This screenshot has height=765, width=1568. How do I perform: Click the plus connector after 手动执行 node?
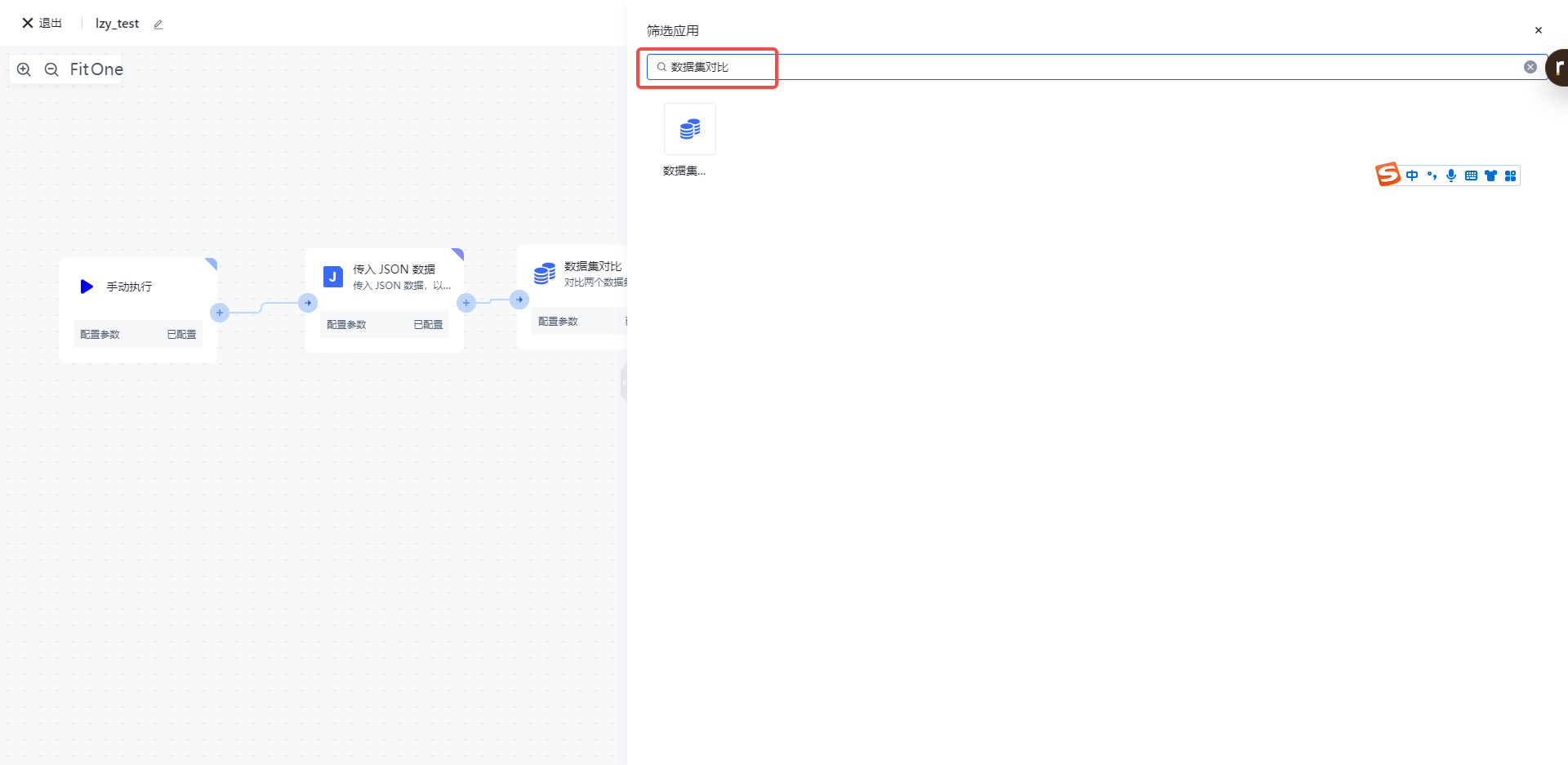tap(220, 313)
